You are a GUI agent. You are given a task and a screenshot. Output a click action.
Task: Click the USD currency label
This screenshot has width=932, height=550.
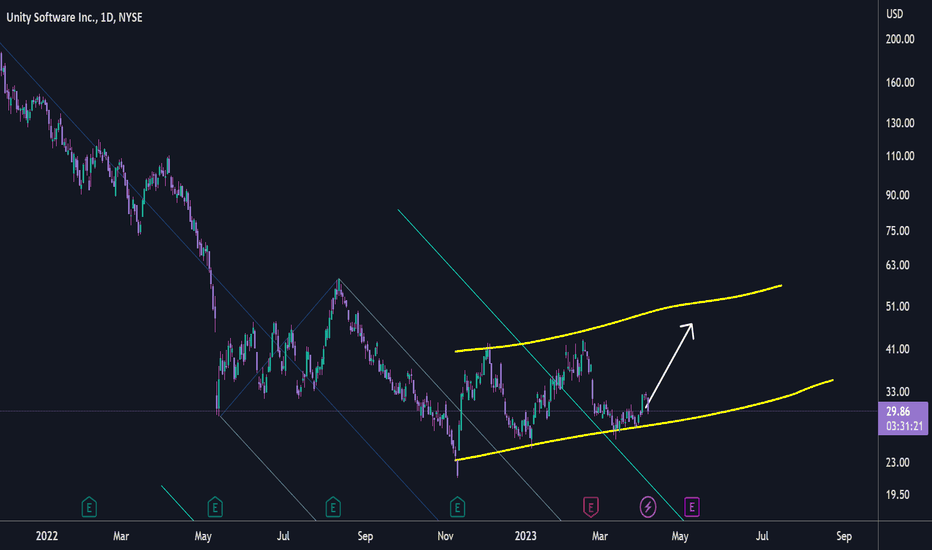pyautogui.click(x=895, y=14)
